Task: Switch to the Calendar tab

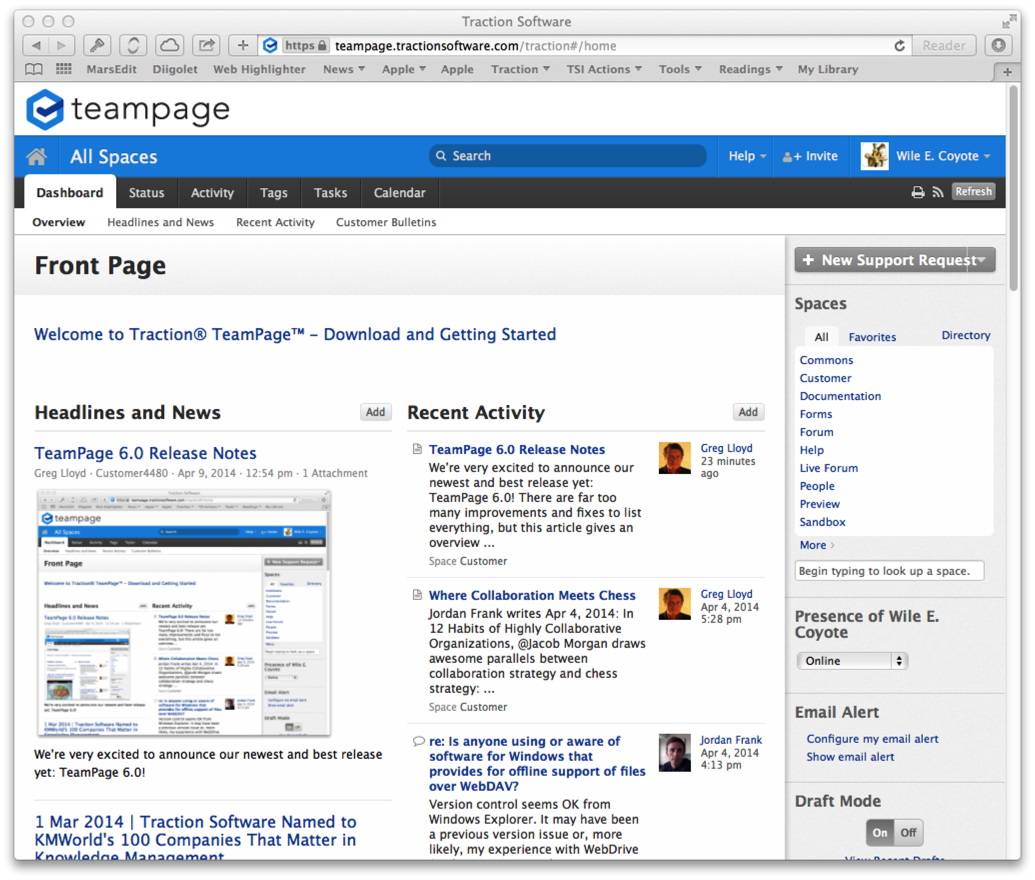Action: (x=399, y=193)
